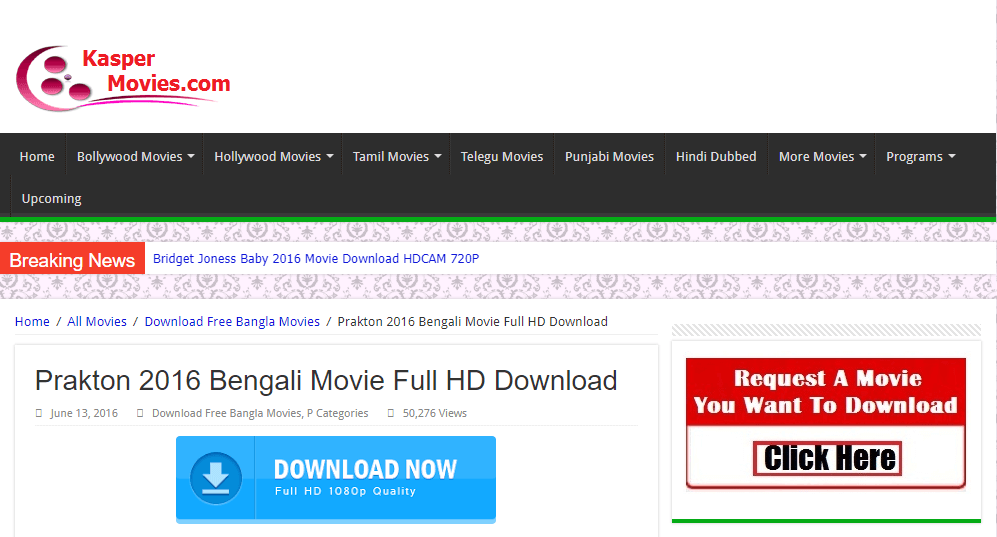
Task: Open the P Categories link
Action: (338, 413)
